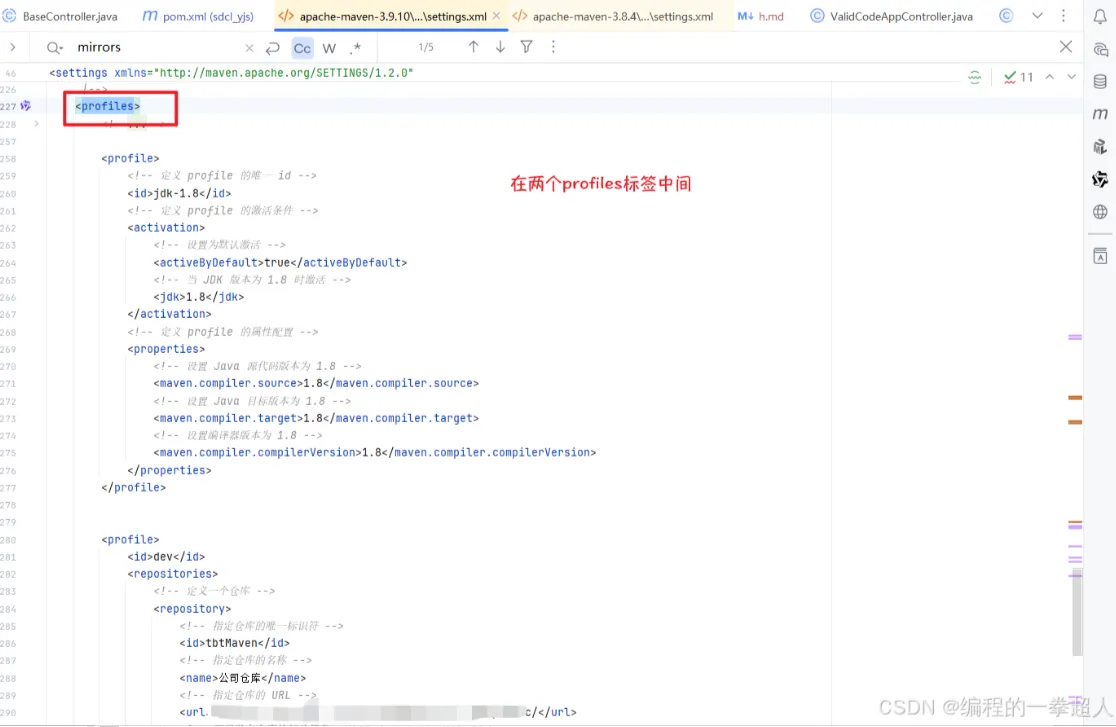Insert new line in search field
This screenshot has height=727, width=1116.
point(273,48)
